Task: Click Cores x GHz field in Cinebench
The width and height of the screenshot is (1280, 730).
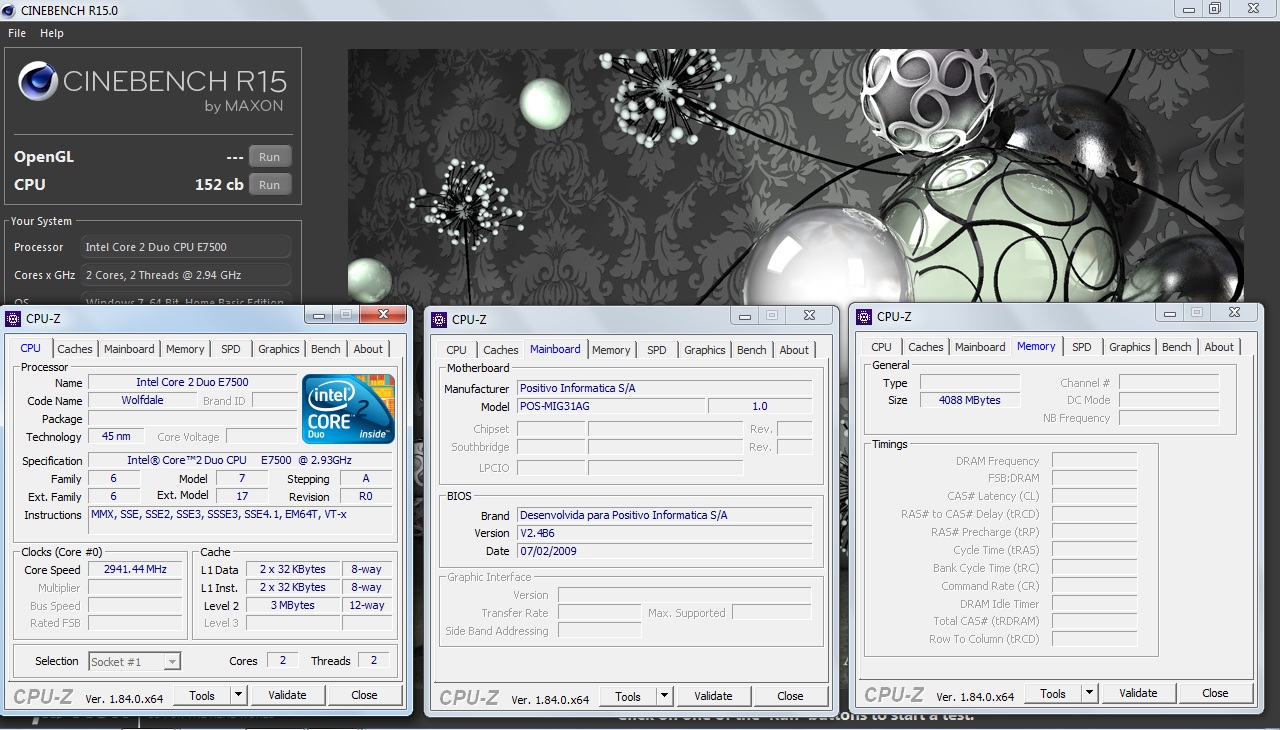Action: click(185, 275)
